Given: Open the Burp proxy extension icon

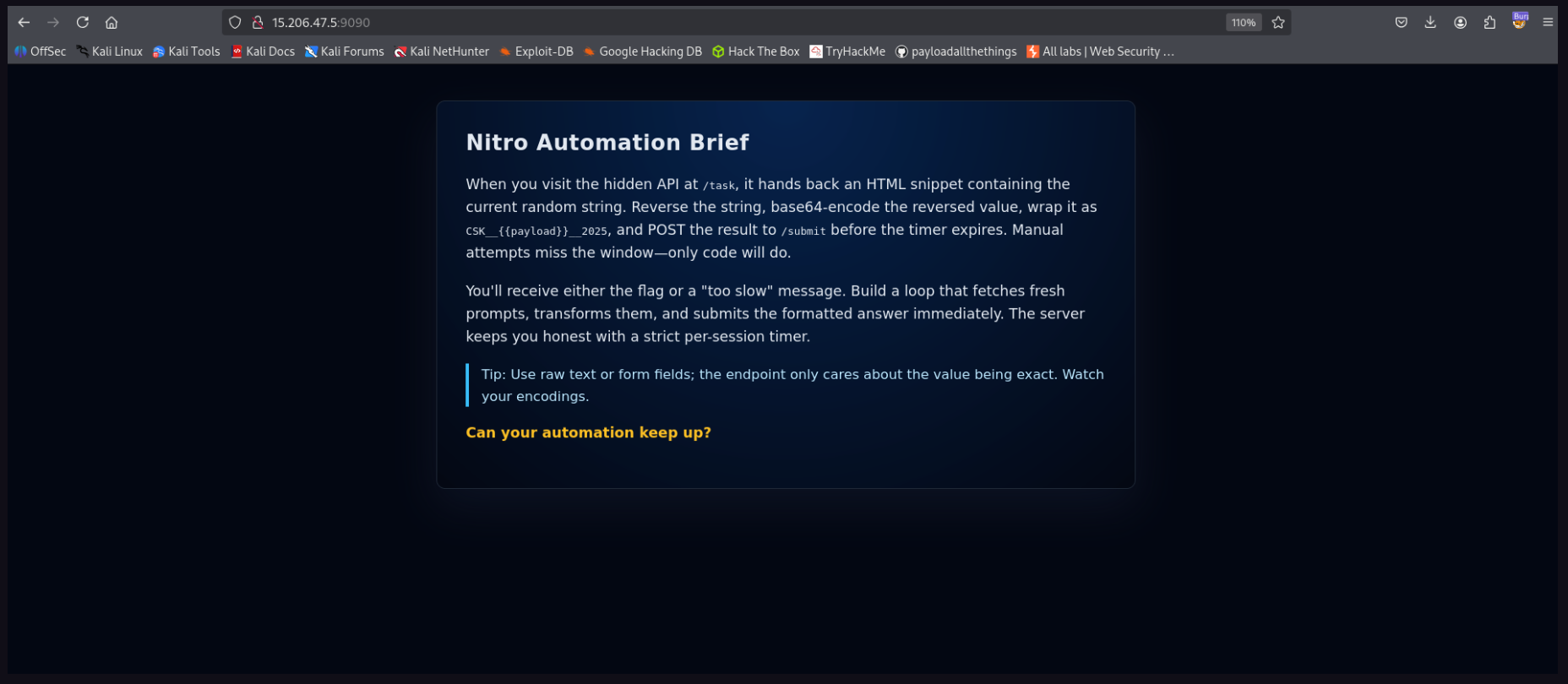Looking at the screenshot, I should coord(1520,21).
